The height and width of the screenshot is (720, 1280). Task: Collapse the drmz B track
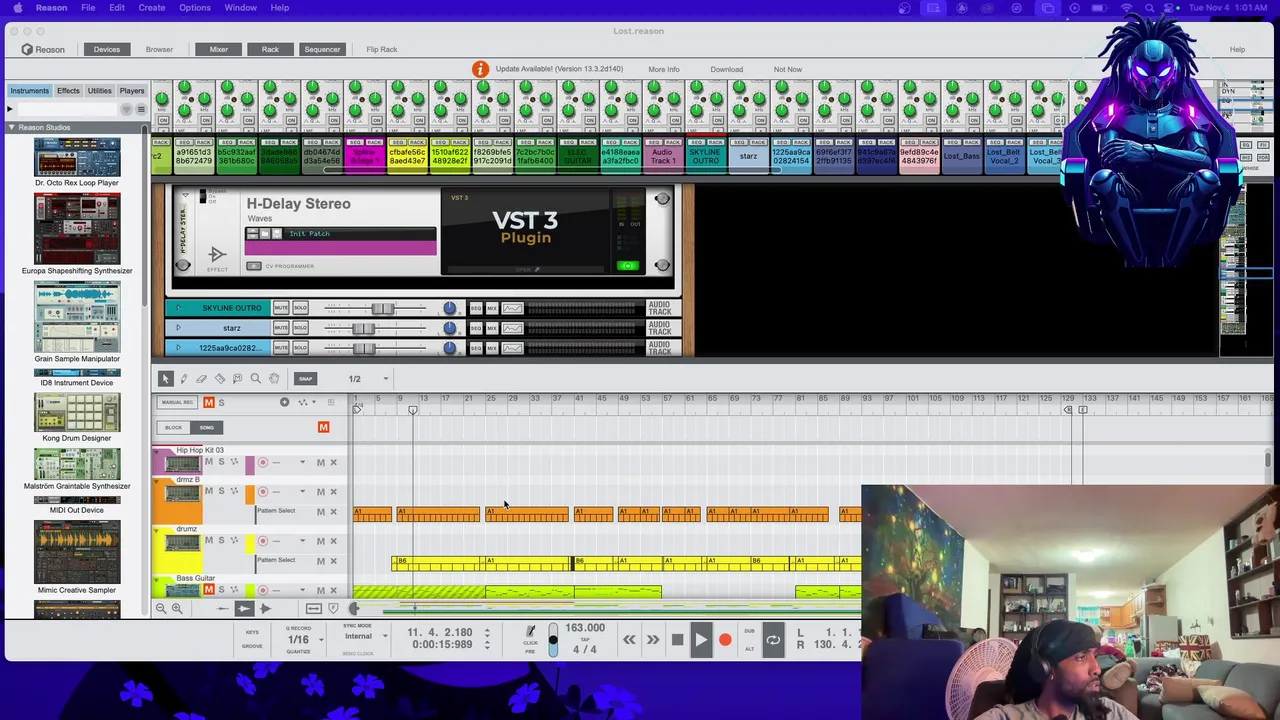coord(157,480)
